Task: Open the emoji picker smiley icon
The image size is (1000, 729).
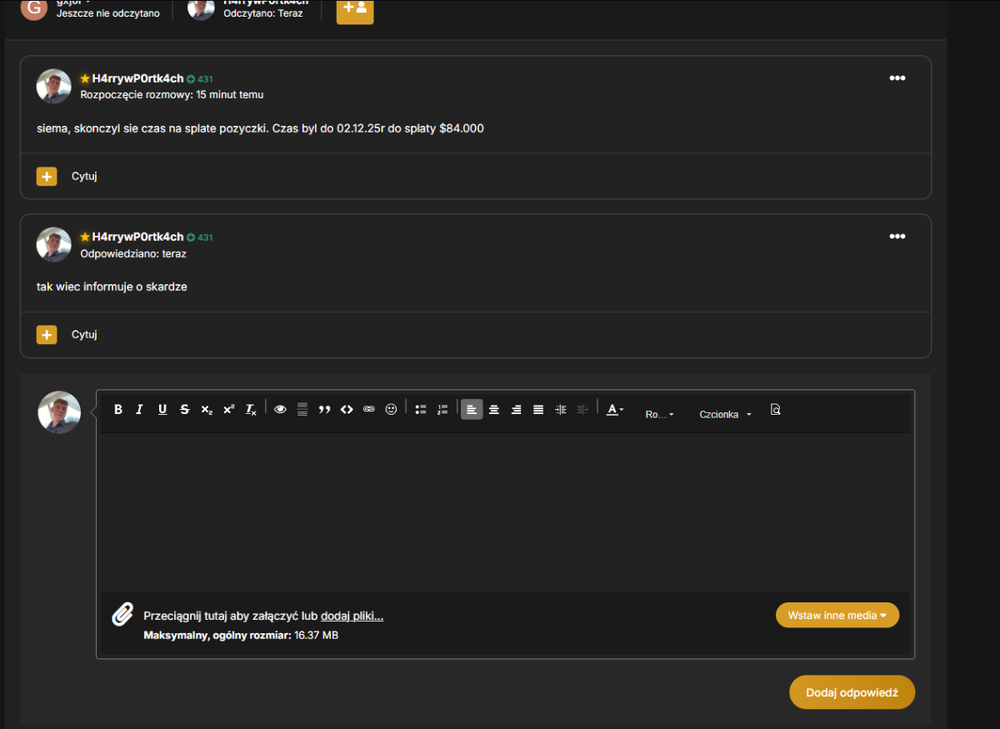Action: point(391,409)
